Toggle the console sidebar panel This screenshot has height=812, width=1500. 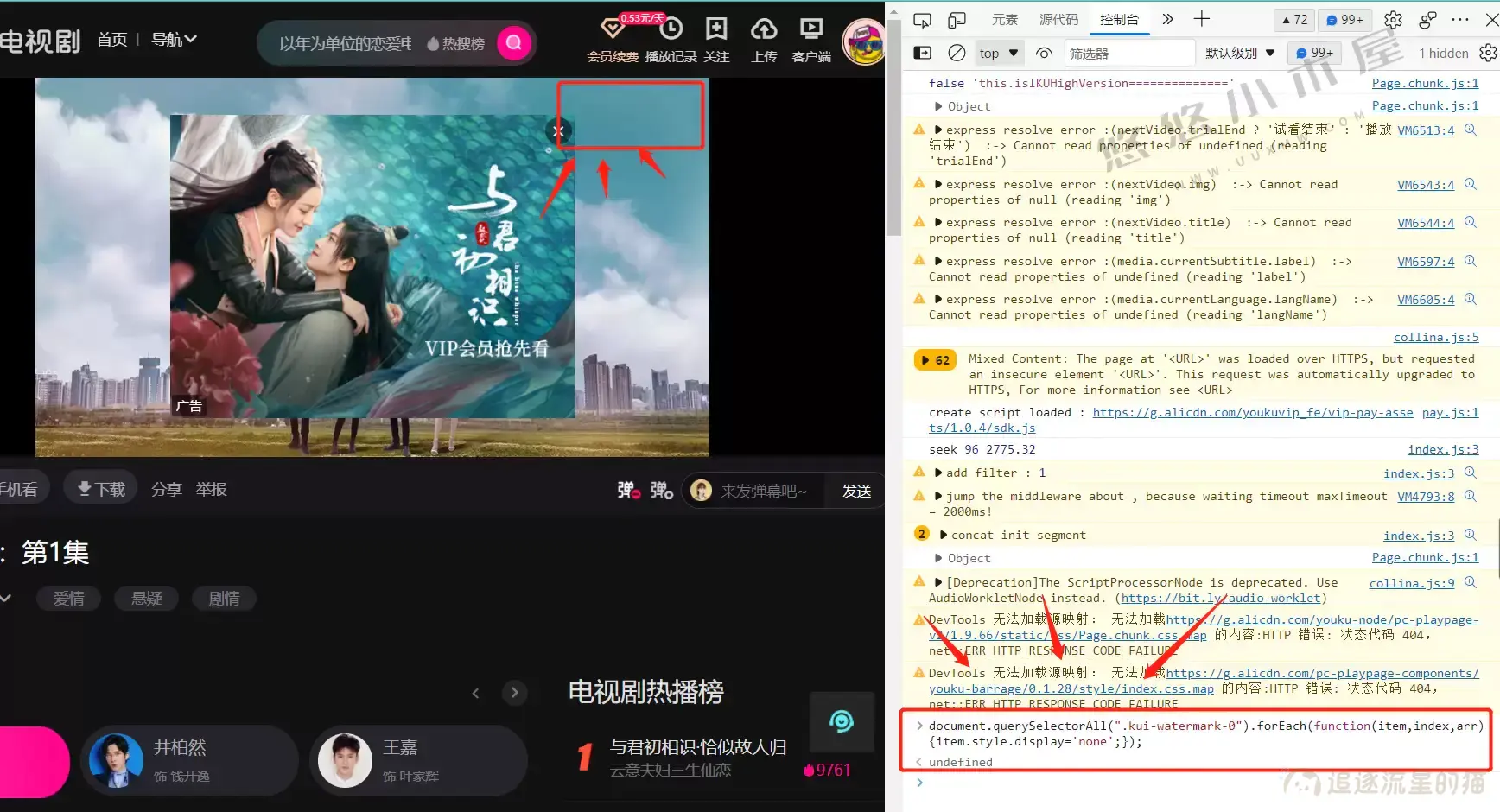pyautogui.click(x=922, y=53)
